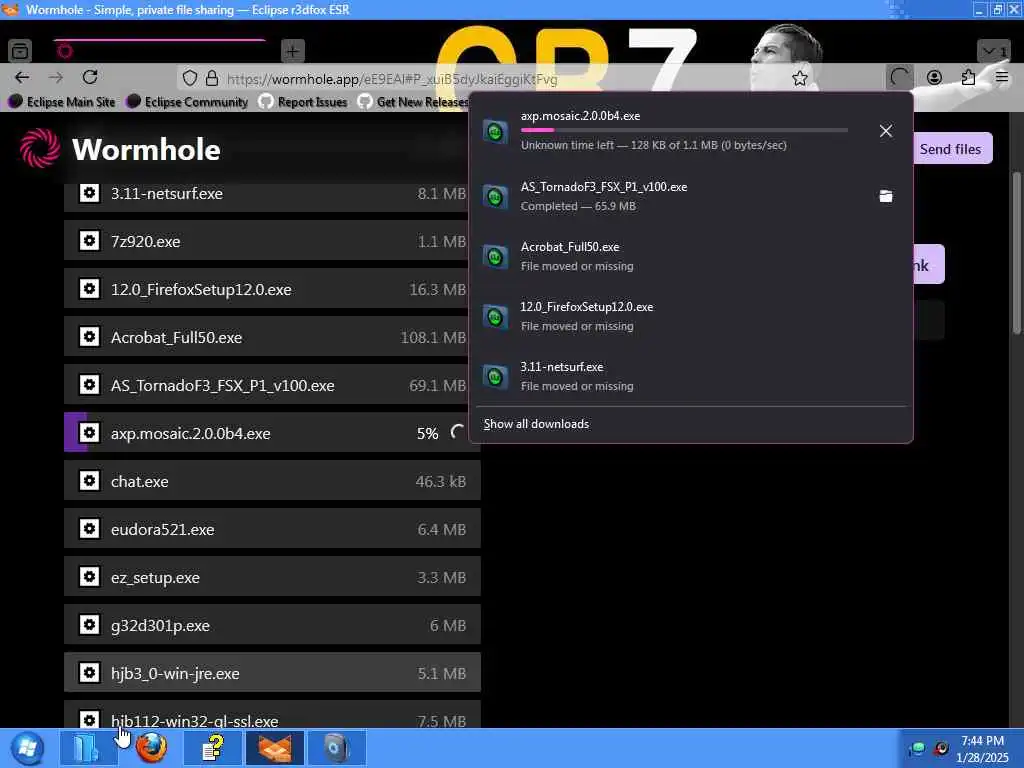Click 3.11-netsurf.exe download entry icon
The height and width of the screenshot is (768, 1024).
point(495,377)
